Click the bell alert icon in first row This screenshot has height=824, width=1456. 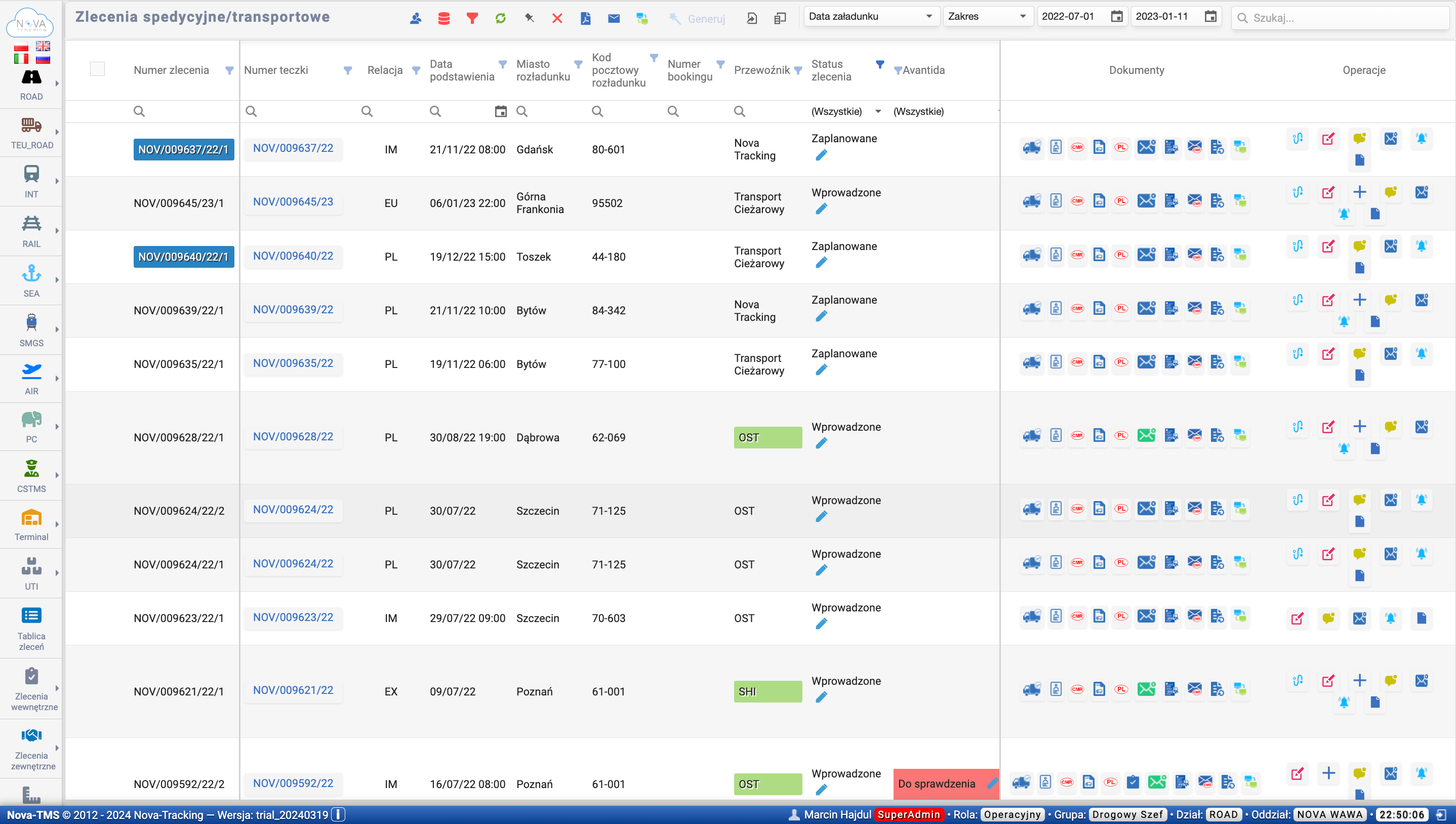(1421, 138)
